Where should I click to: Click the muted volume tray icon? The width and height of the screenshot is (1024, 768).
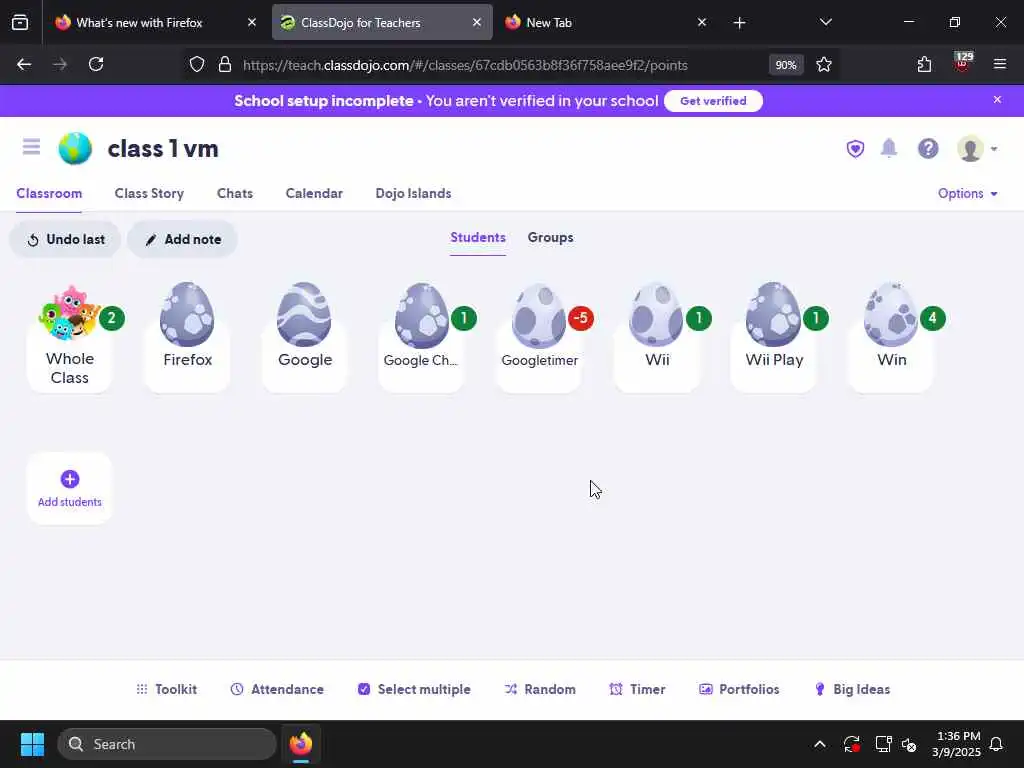[909, 744]
